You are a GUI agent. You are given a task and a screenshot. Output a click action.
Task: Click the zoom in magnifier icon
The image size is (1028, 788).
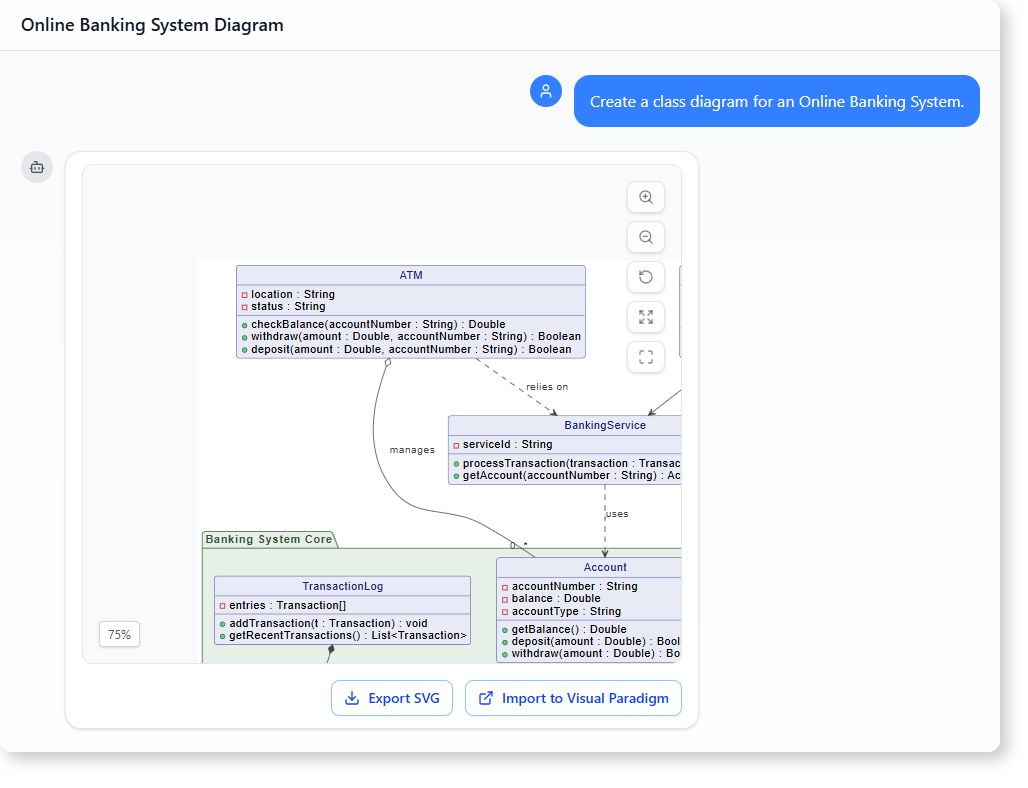[646, 198]
